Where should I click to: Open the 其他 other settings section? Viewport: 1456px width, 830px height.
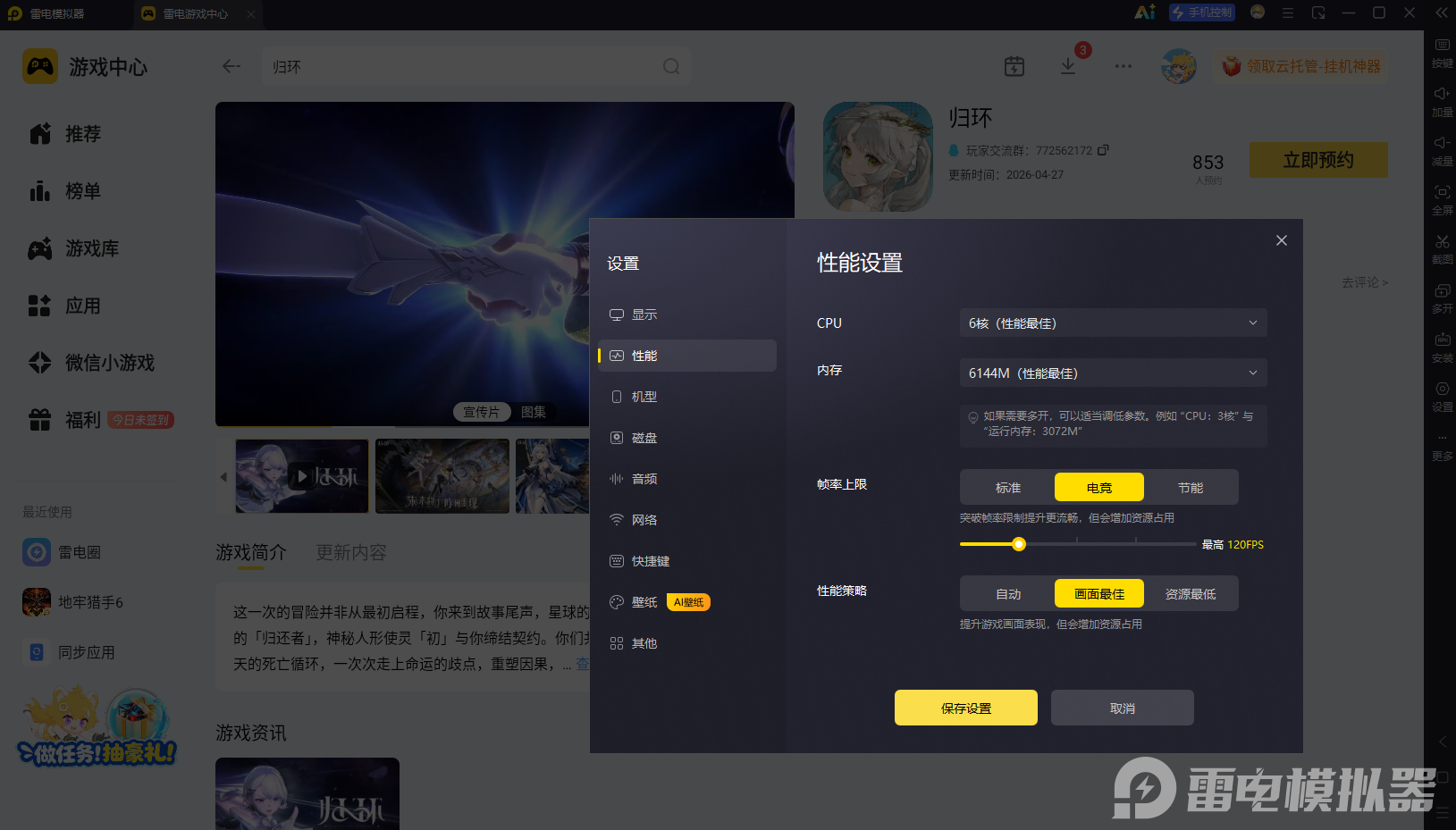point(686,643)
